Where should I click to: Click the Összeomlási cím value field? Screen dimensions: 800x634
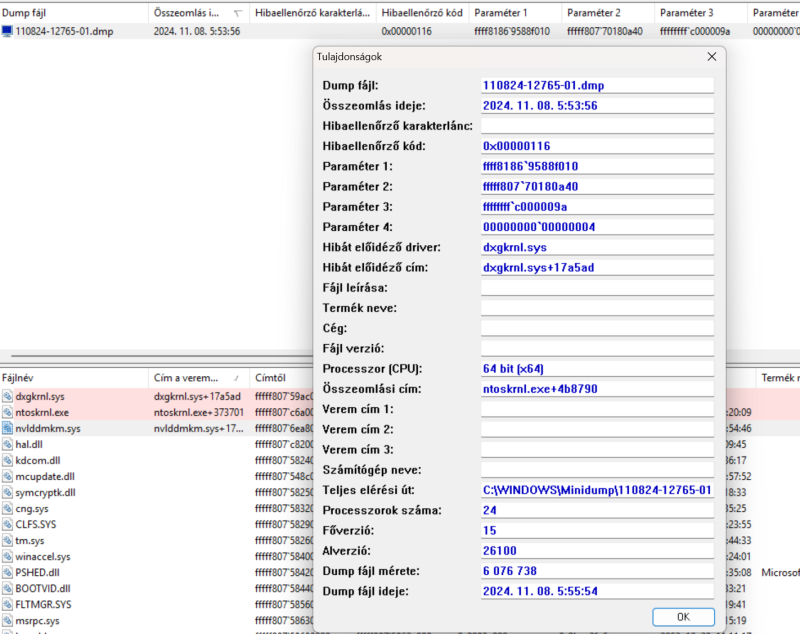point(597,389)
